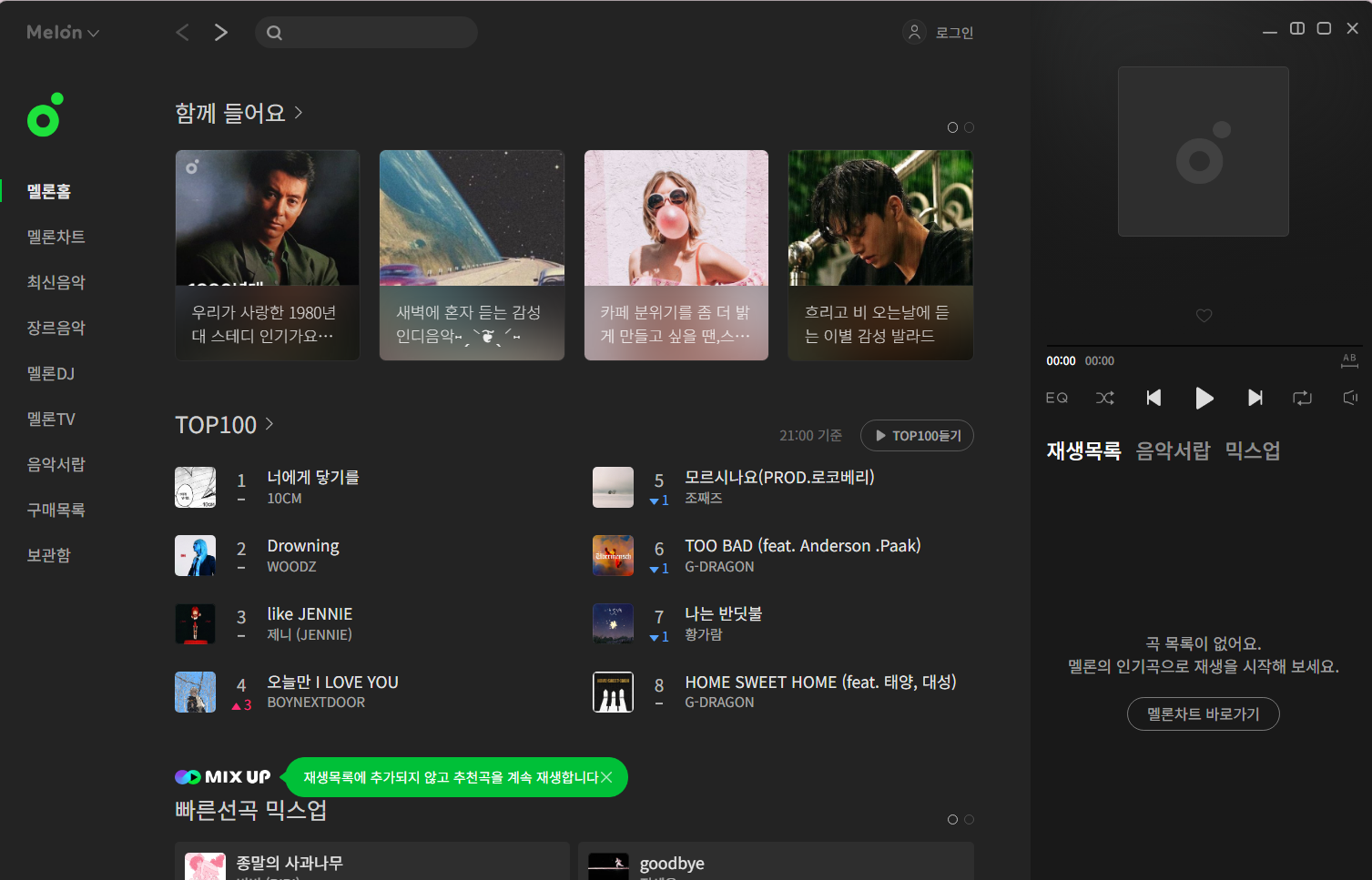Toggle shuffle playback

point(1104,398)
